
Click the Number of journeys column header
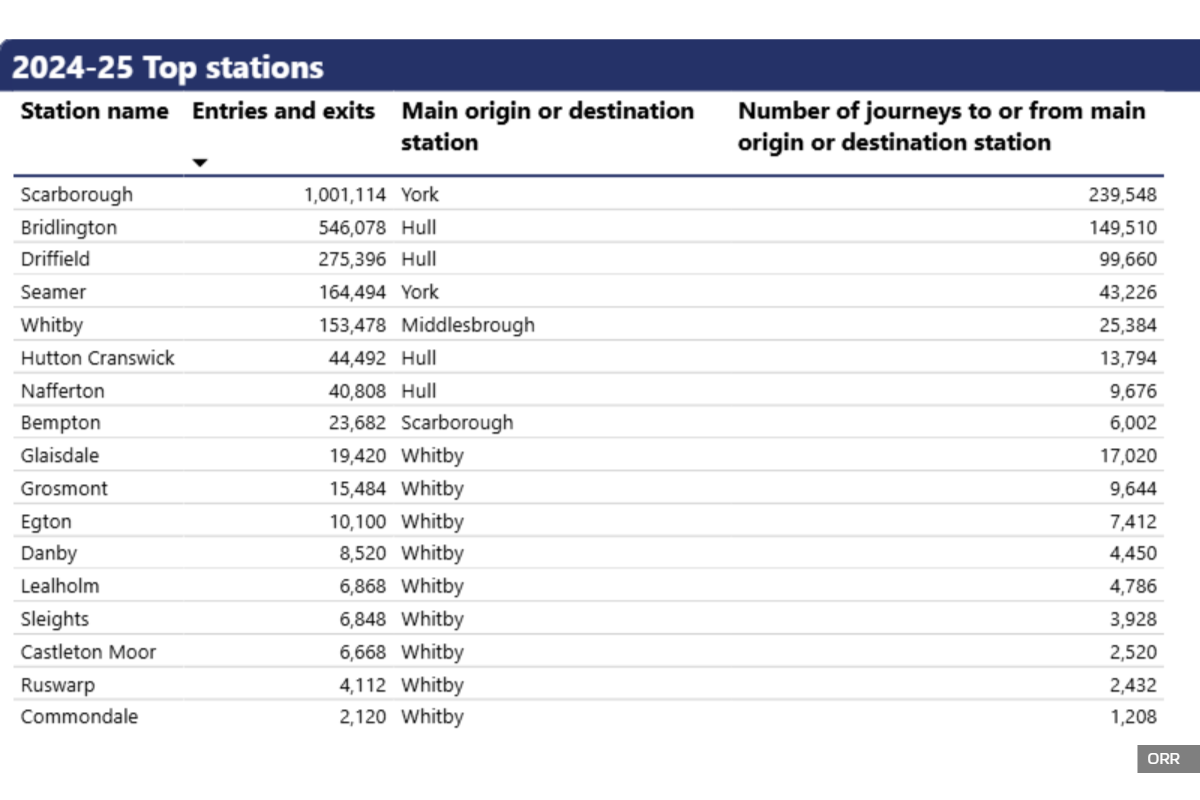coord(941,126)
